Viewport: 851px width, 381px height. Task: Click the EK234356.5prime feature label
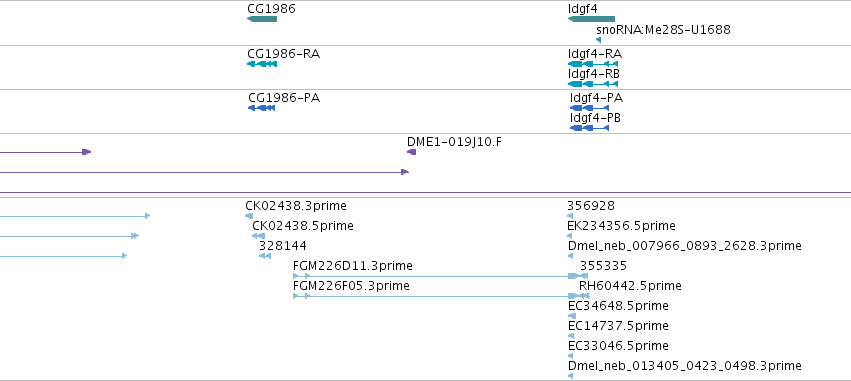tap(621, 226)
